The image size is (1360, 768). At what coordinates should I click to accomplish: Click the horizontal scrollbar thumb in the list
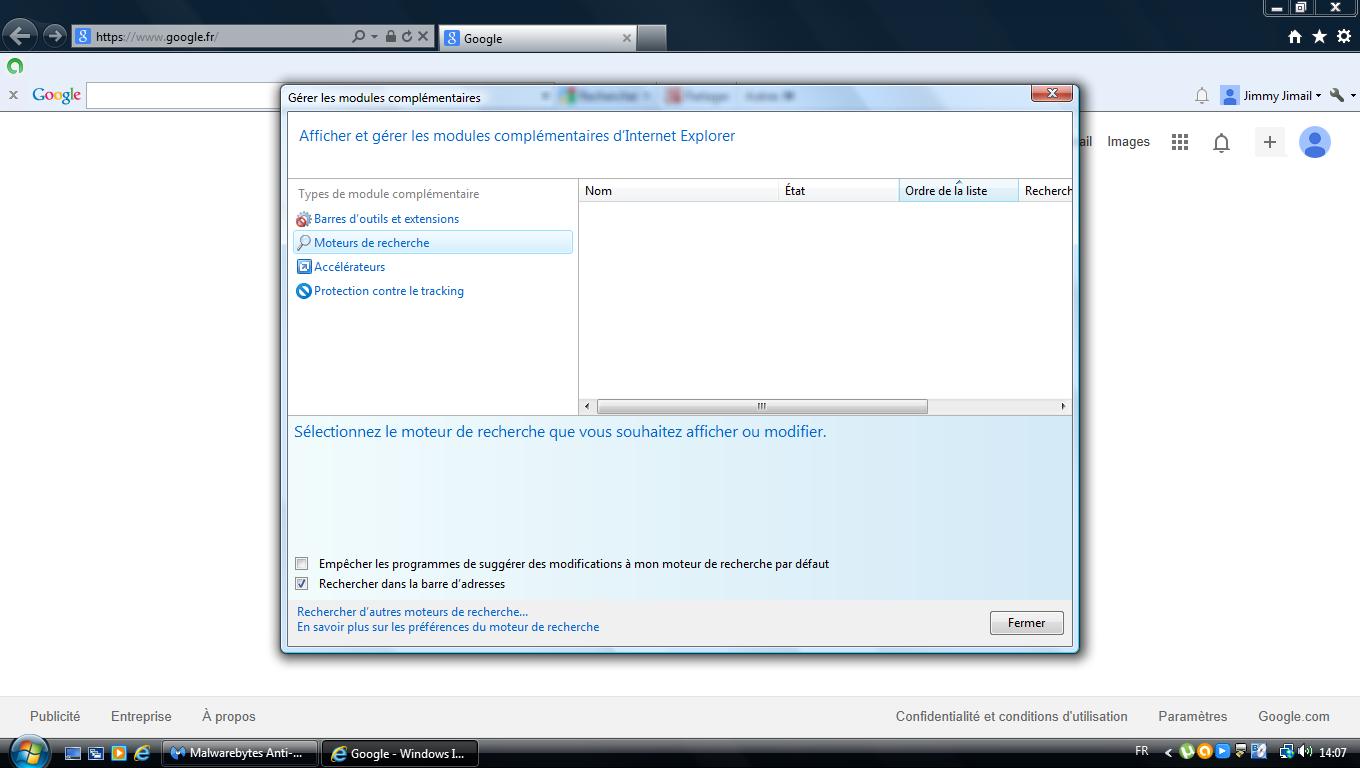point(762,406)
